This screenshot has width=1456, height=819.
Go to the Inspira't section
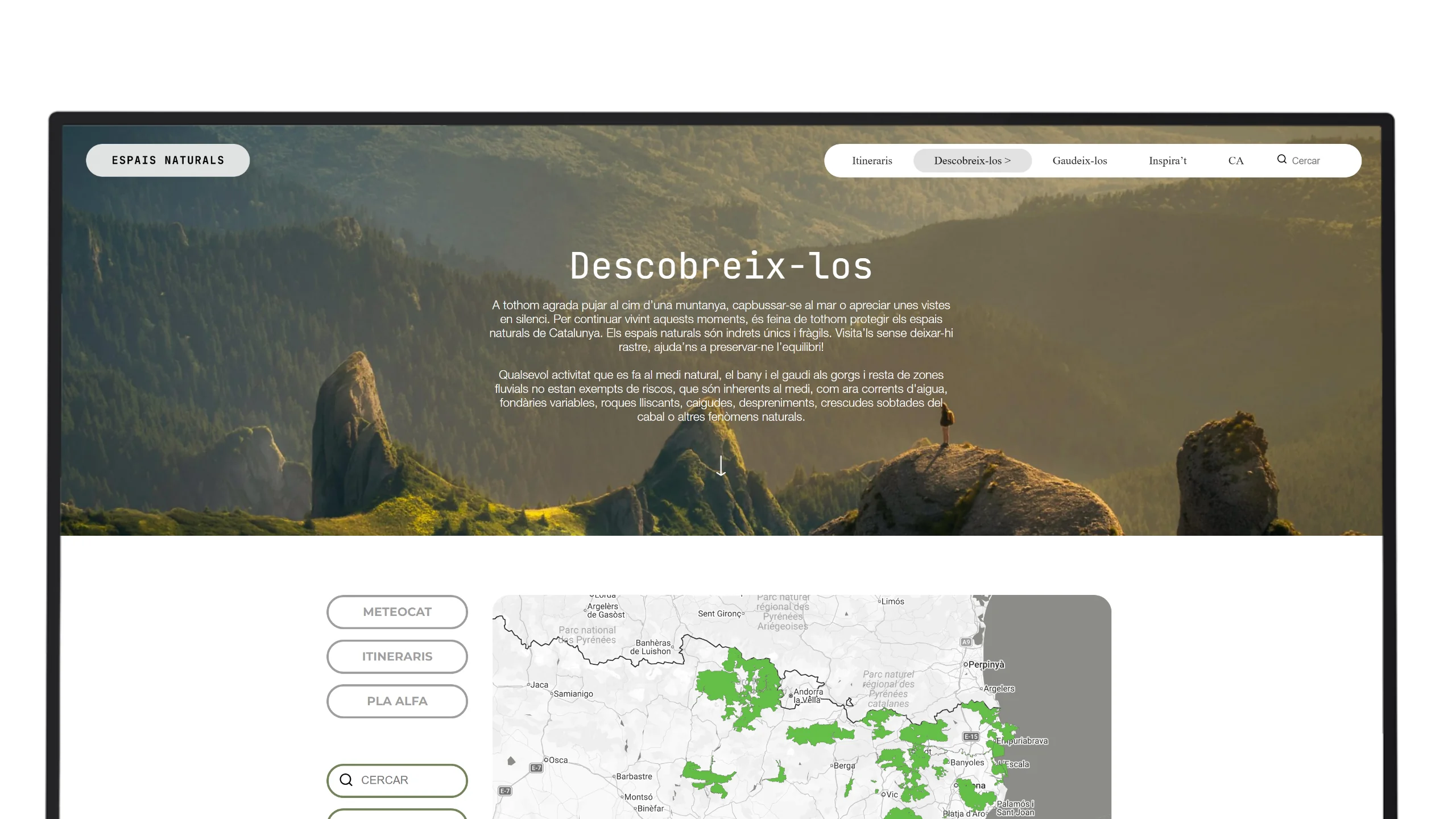[1168, 161]
